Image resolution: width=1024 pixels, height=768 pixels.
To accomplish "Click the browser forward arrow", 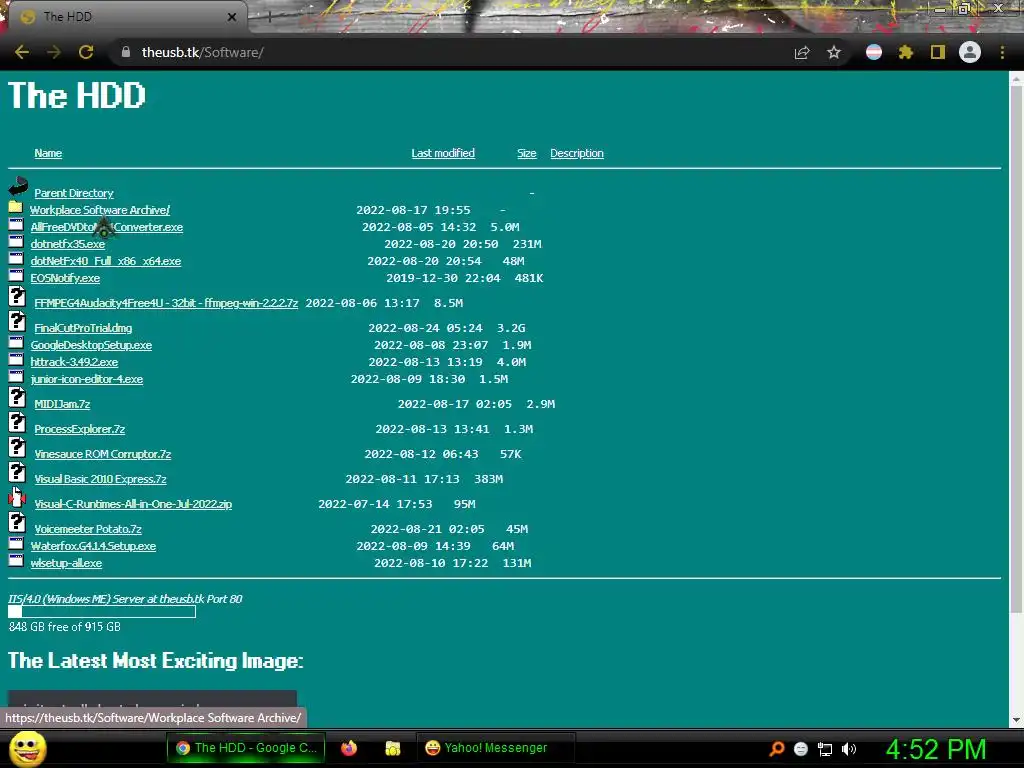I will click(54, 52).
